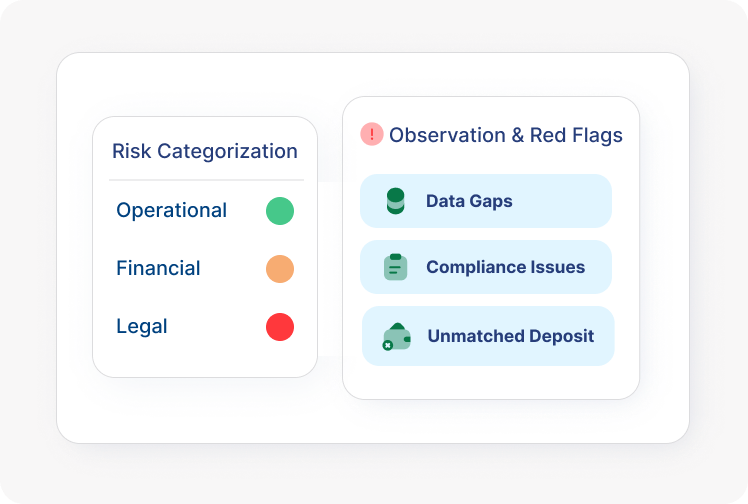Click the wallet icon for Unmatched Deposit

396,336
